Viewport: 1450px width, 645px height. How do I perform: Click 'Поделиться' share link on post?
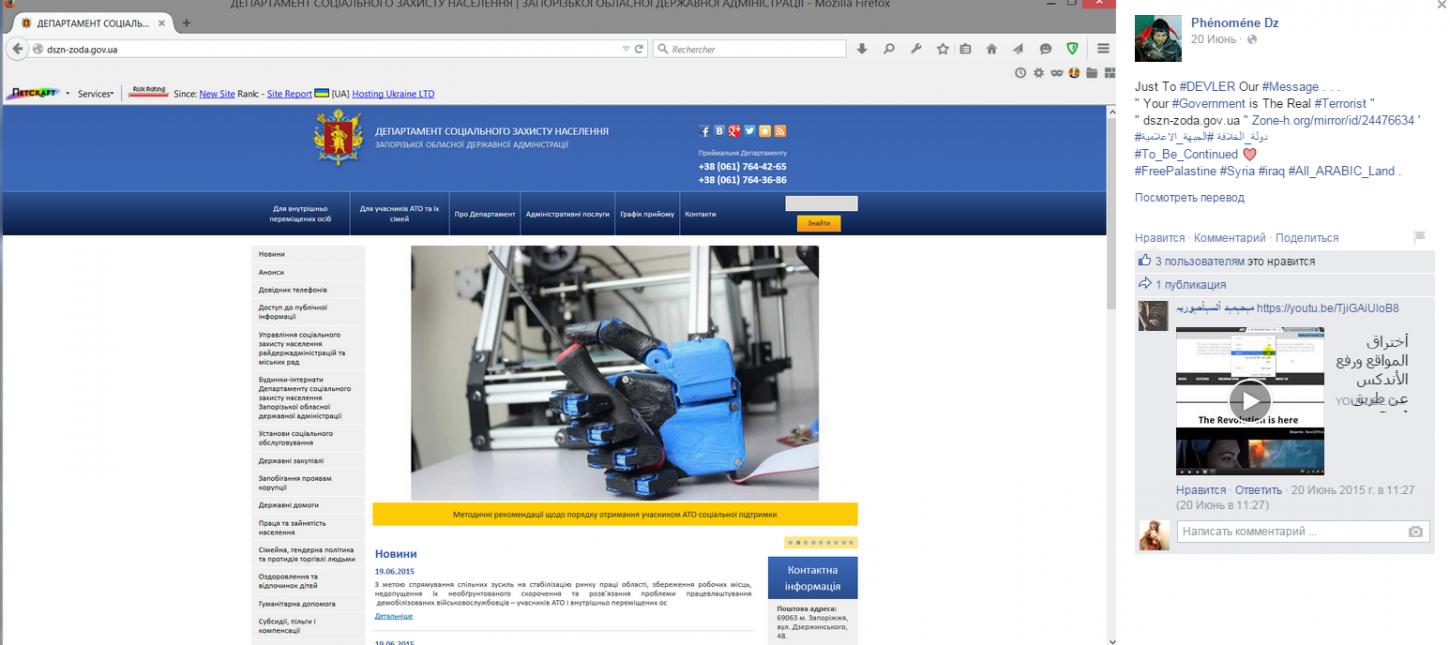[x=1307, y=238]
